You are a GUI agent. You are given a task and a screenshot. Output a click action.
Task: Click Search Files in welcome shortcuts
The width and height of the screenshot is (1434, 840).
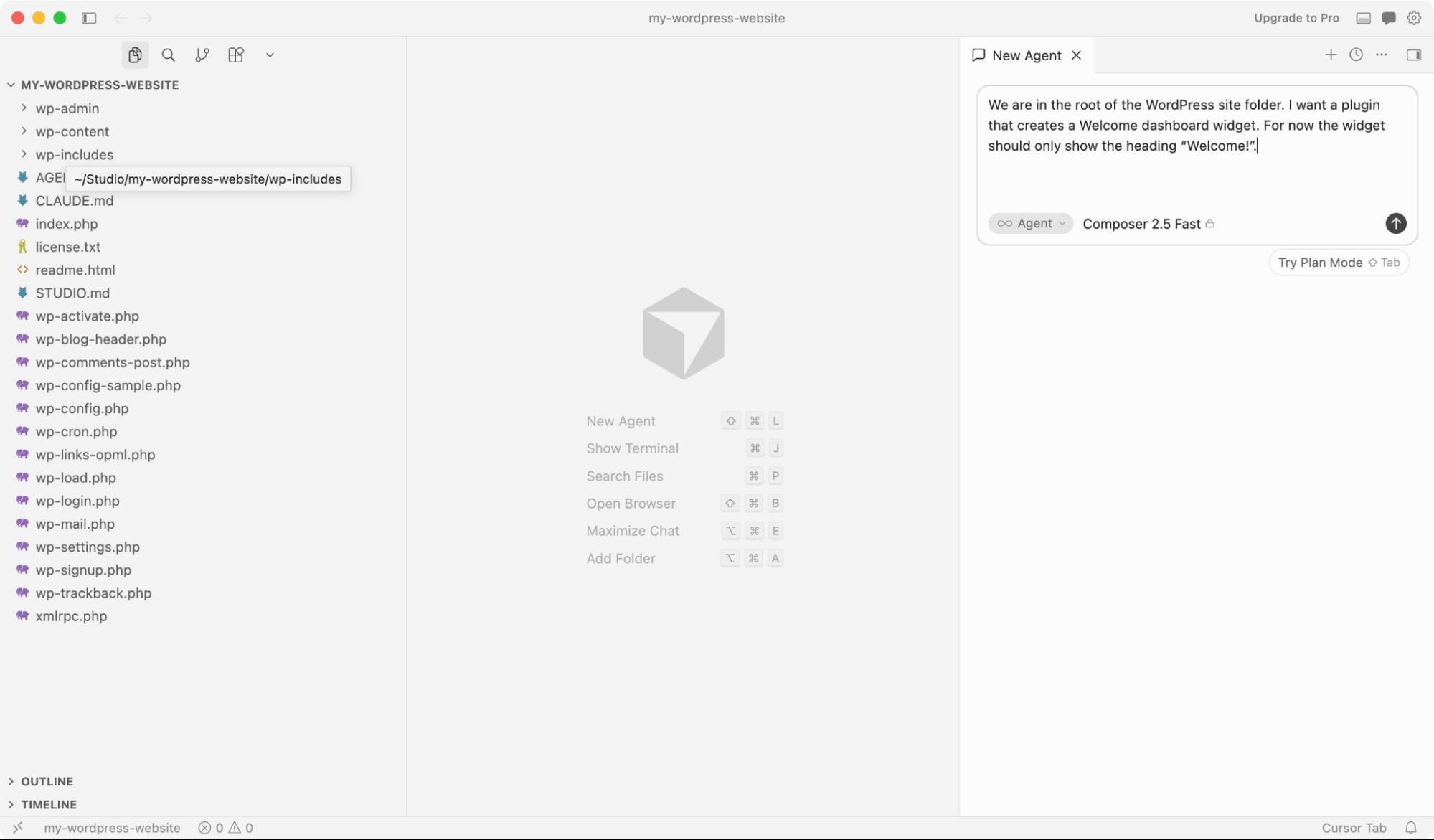pyautogui.click(x=624, y=476)
